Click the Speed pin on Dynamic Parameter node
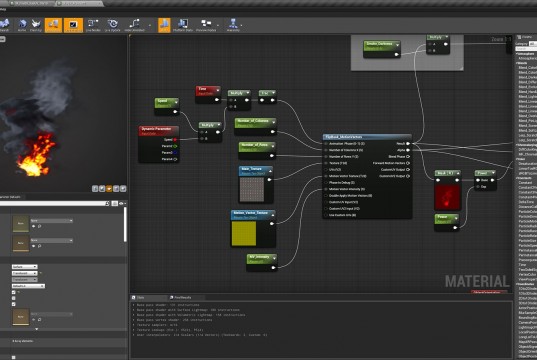The image size is (537, 360). pos(175,140)
